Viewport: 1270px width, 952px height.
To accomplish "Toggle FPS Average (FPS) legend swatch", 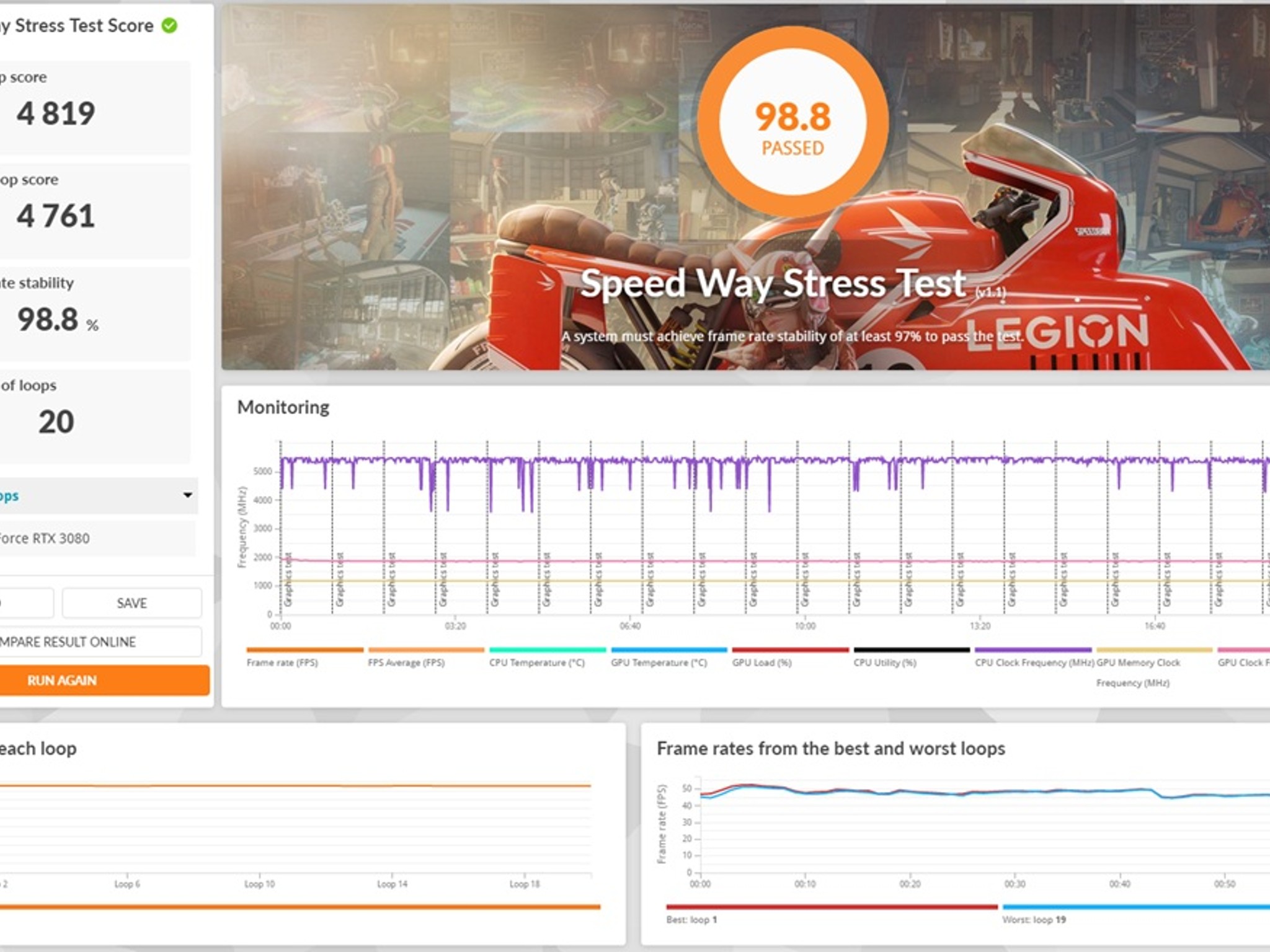I will 426,650.
